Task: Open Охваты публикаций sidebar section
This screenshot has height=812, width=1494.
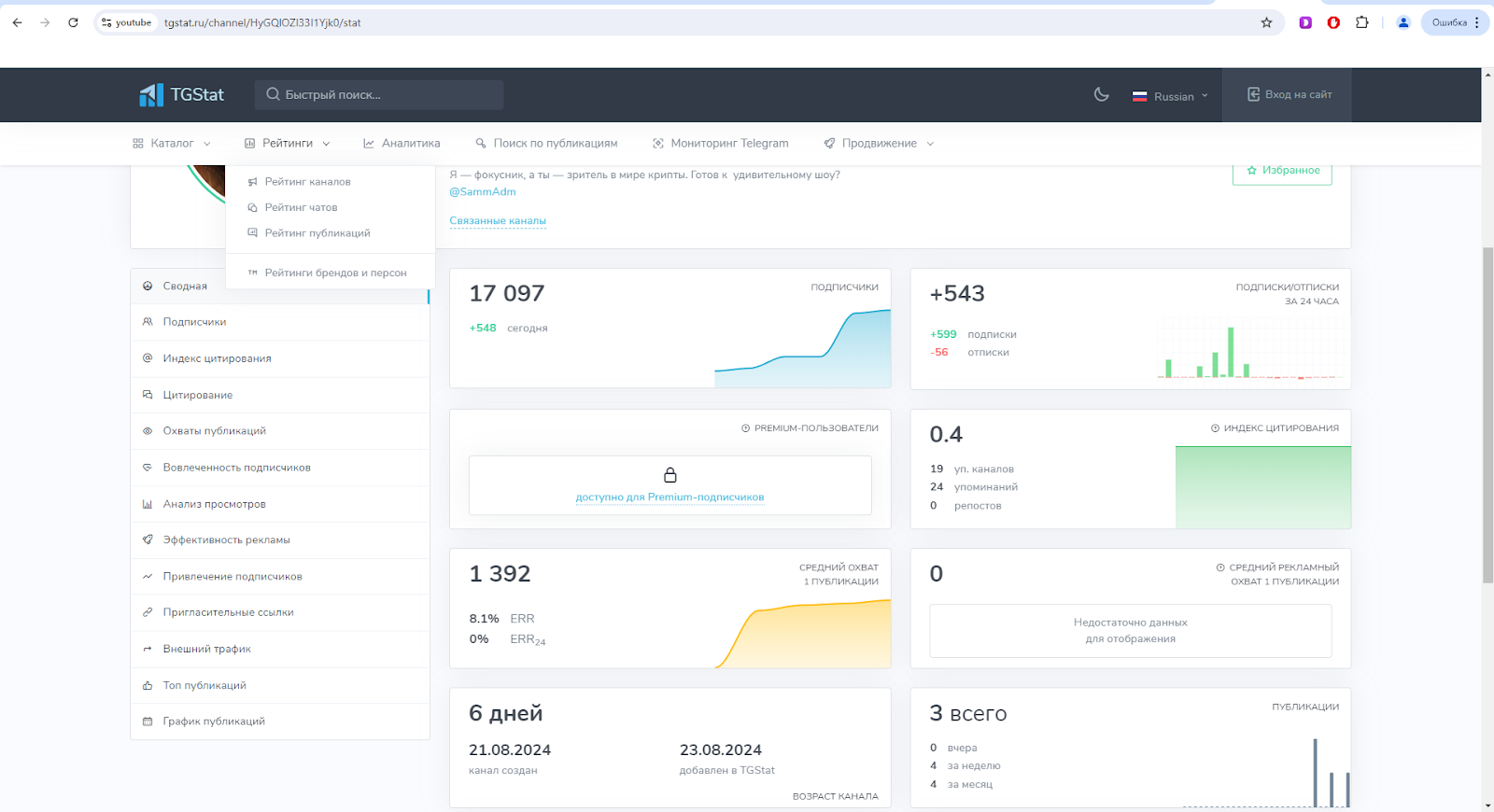Action: coord(280,431)
